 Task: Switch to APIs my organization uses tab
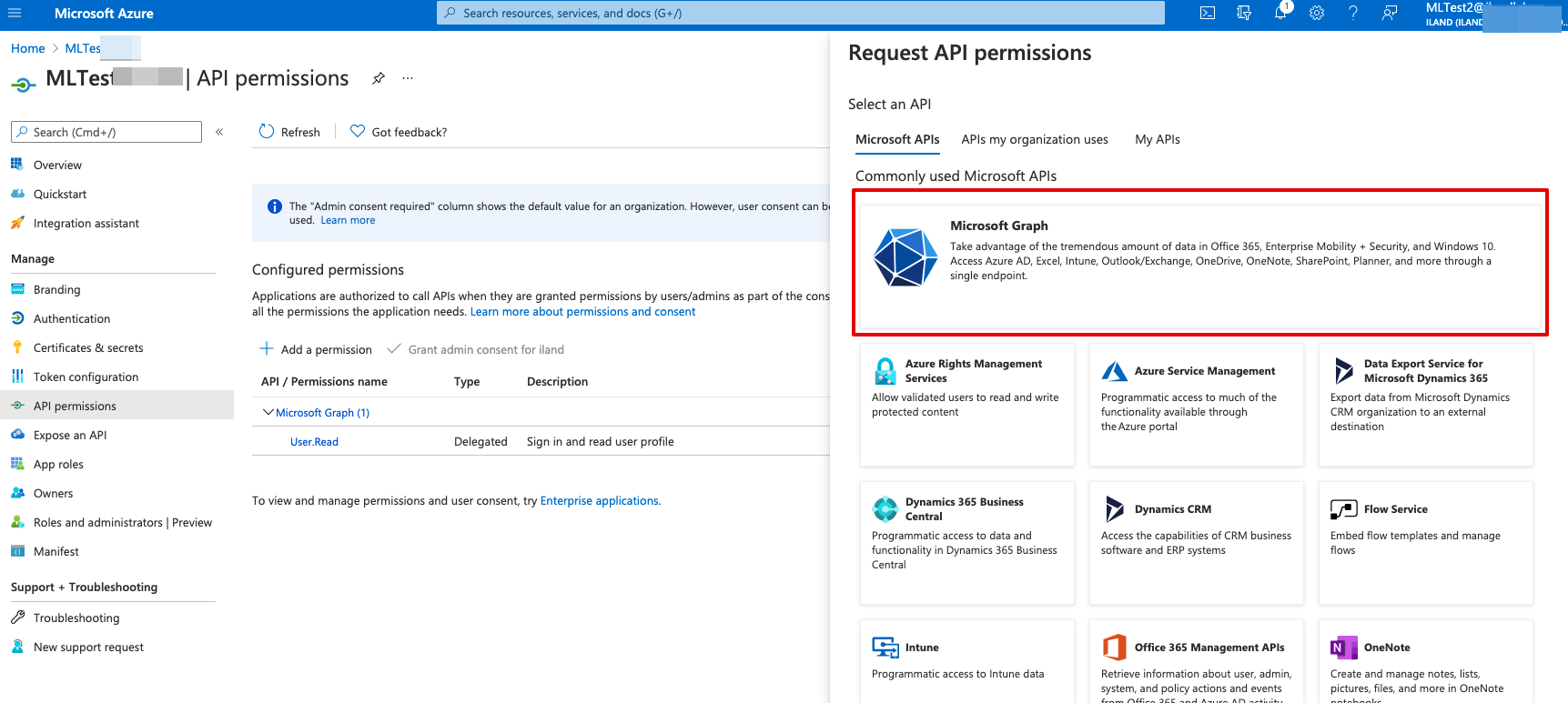(1034, 139)
